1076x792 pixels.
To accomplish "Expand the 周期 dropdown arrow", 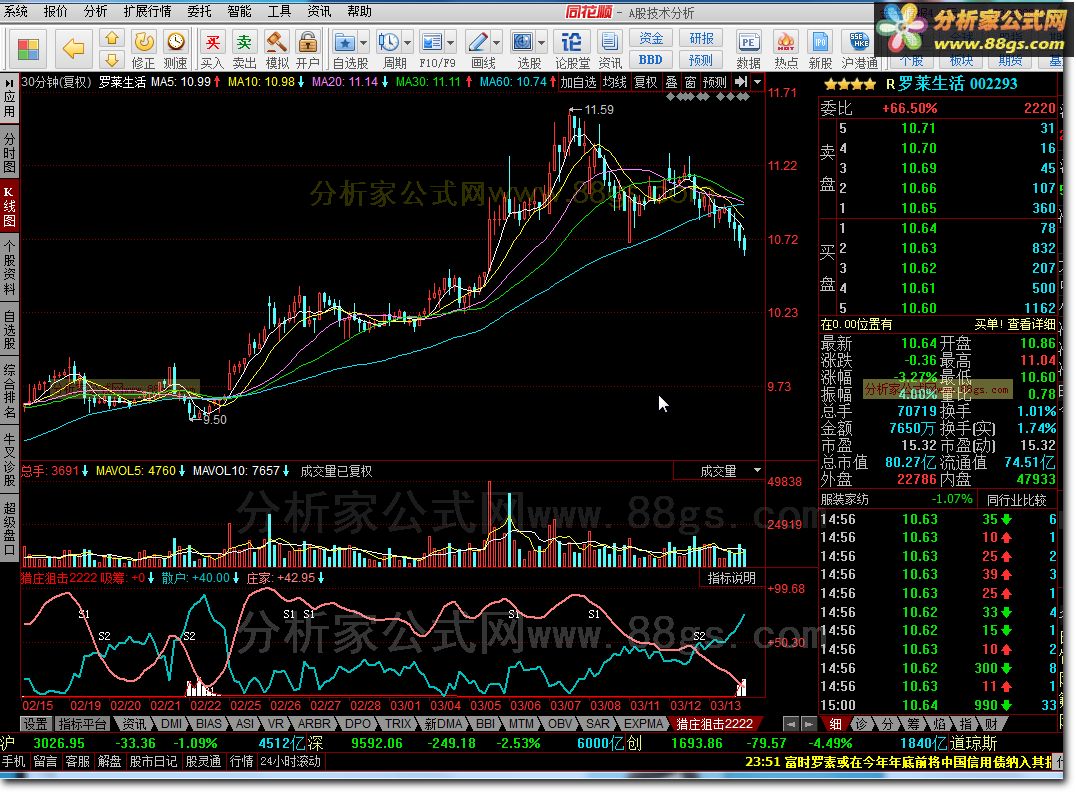I will (x=408, y=43).
